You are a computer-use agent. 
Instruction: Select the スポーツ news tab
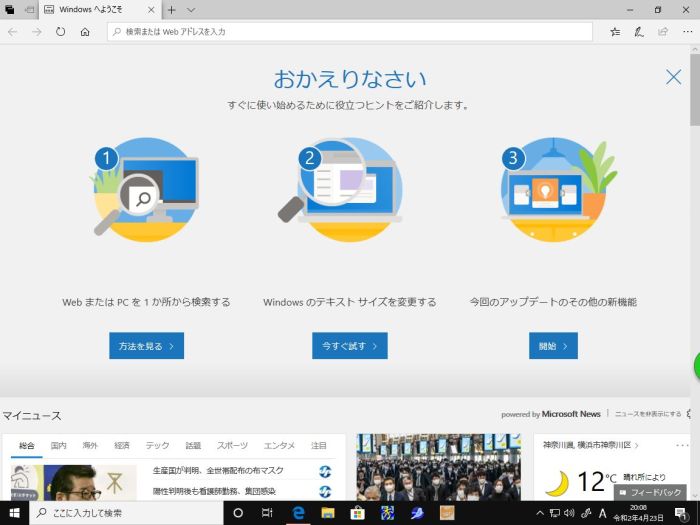(232, 446)
